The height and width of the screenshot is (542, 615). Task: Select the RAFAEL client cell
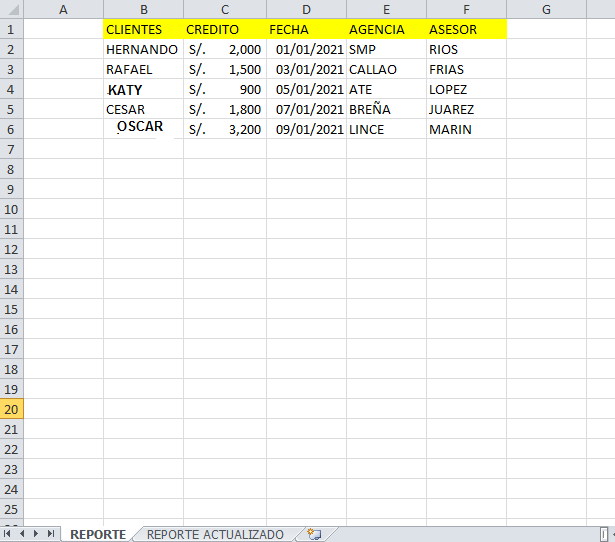pos(144,69)
